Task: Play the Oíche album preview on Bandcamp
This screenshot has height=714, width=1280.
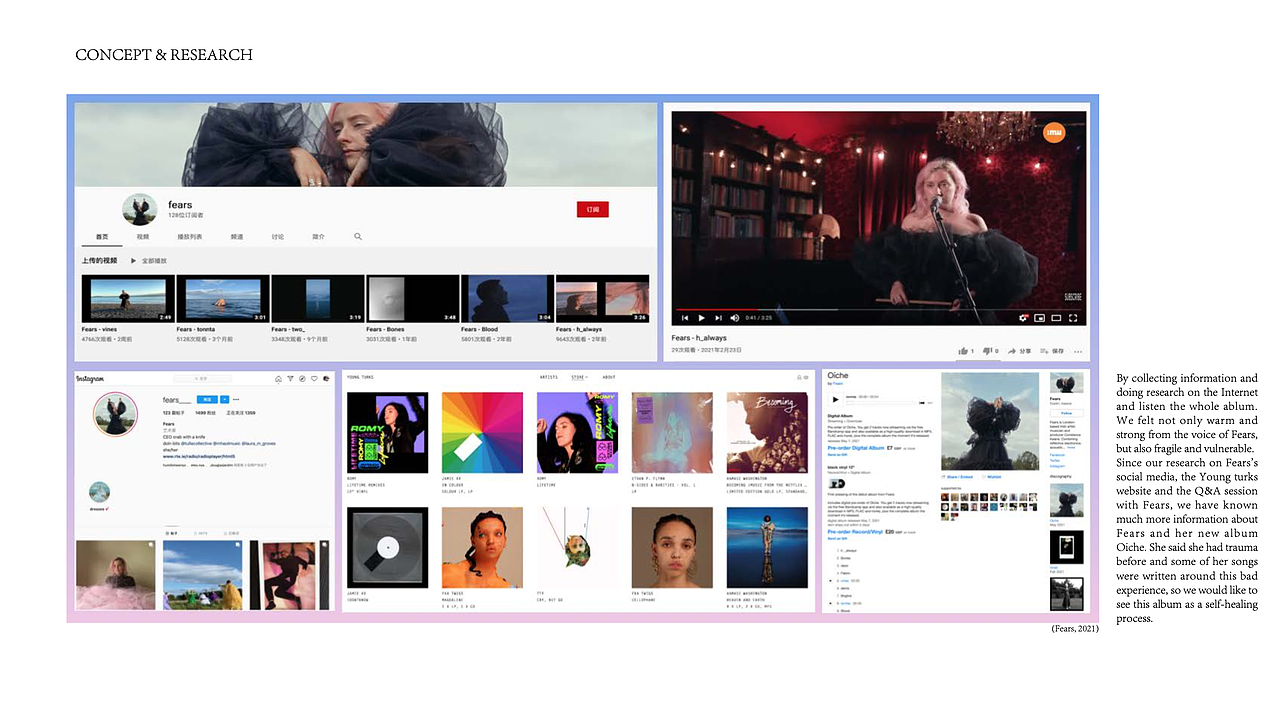Action: tap(836, 398)
